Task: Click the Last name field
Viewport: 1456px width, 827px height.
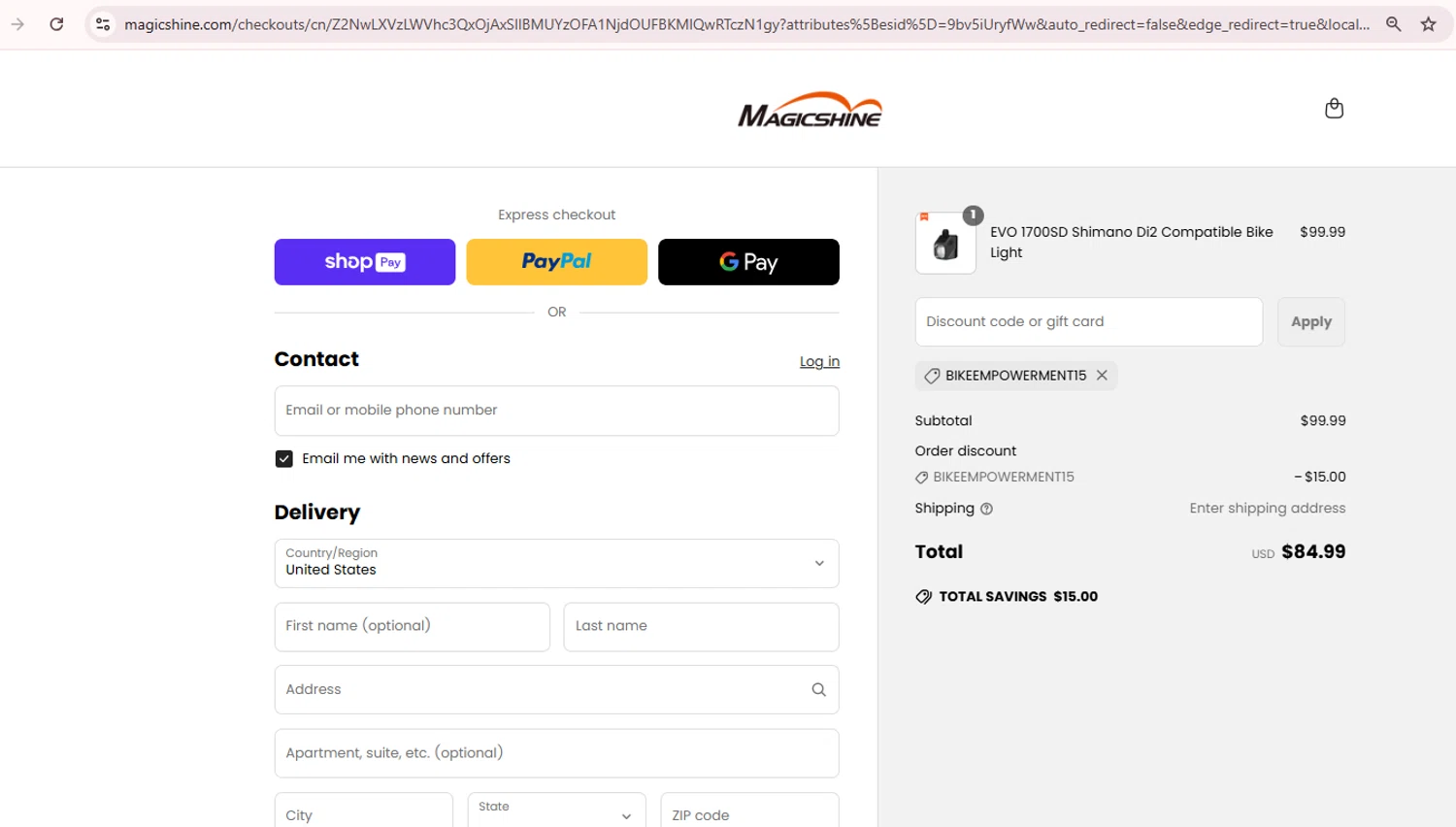Action: tap(701, 627)
